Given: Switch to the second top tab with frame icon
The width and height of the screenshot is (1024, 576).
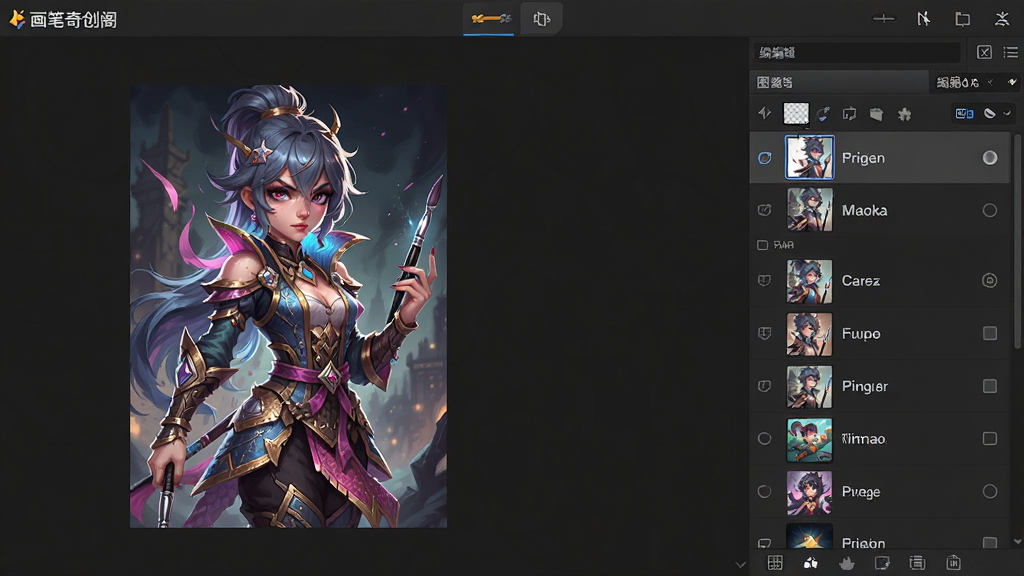Looking at the screenshot, I should click(541, 19).
